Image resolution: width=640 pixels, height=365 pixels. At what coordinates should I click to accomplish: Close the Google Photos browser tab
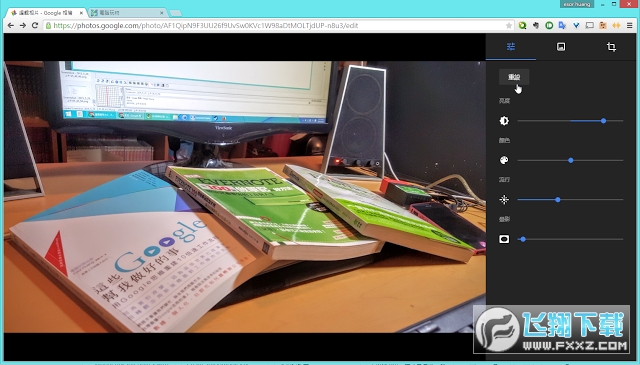coord(81,13)
